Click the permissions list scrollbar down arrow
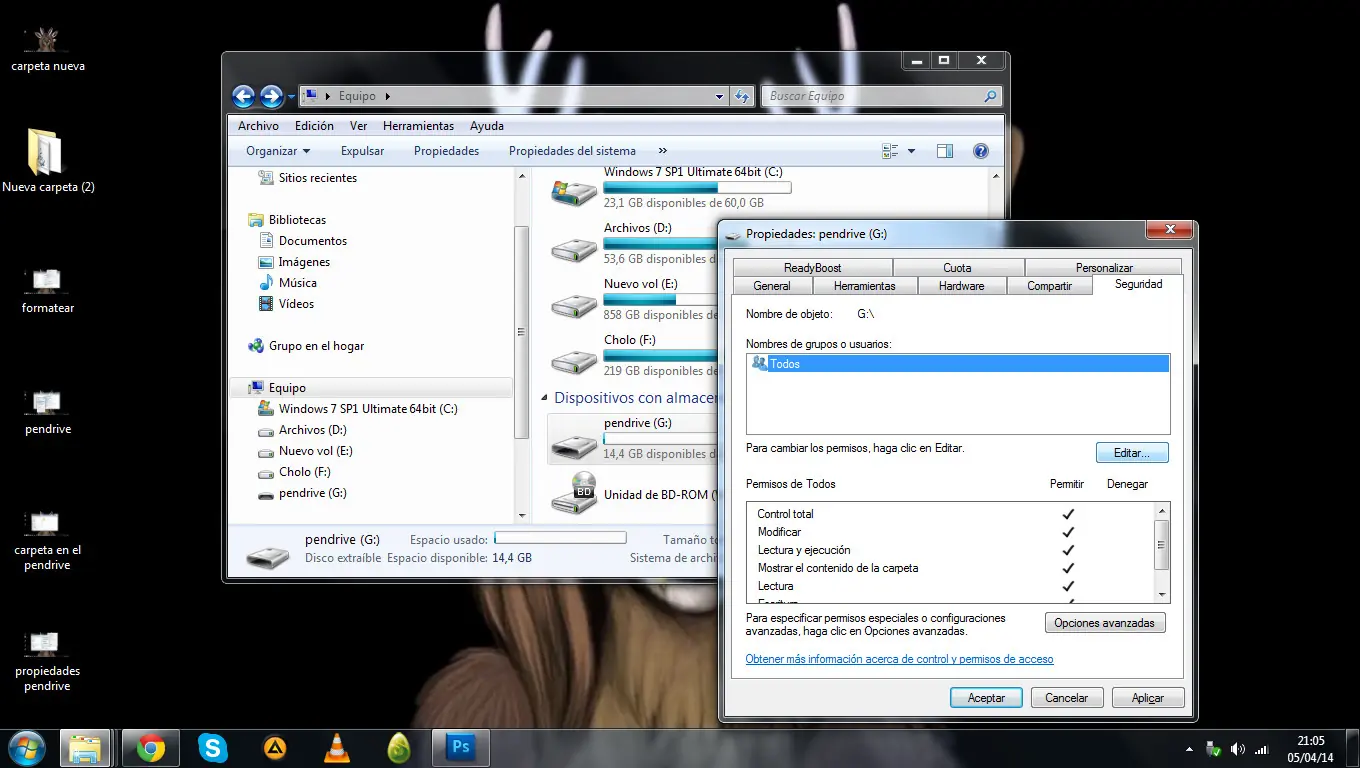The width and height of the screenshot is (1360, 768). point(1161,595)
